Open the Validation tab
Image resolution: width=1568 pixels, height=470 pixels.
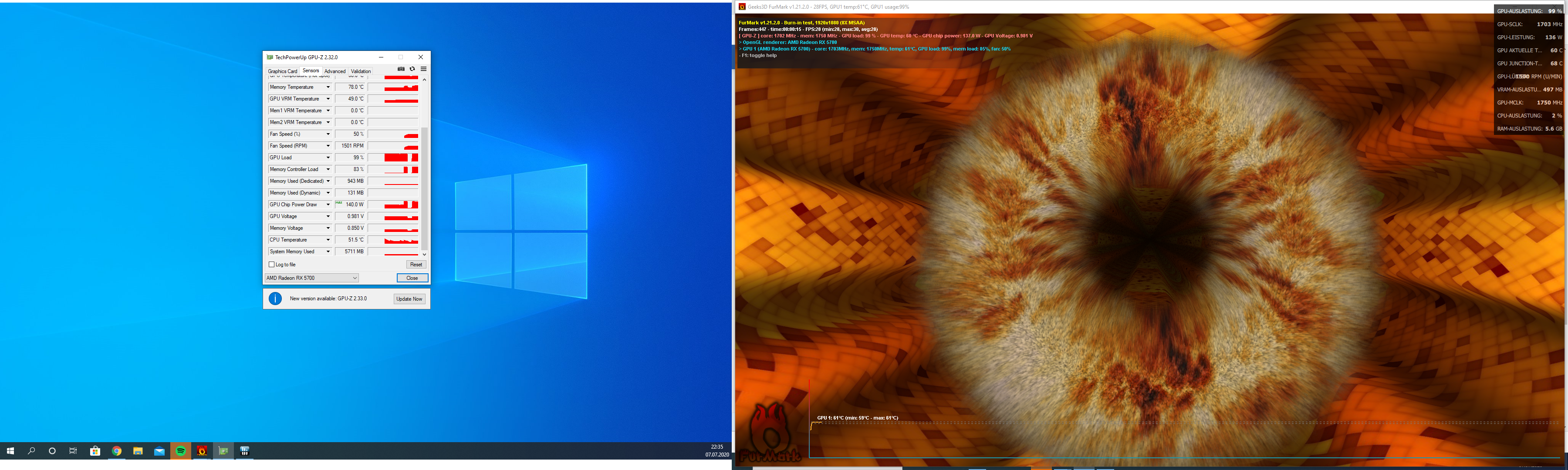pyautogui.click(x=360, y=71)
